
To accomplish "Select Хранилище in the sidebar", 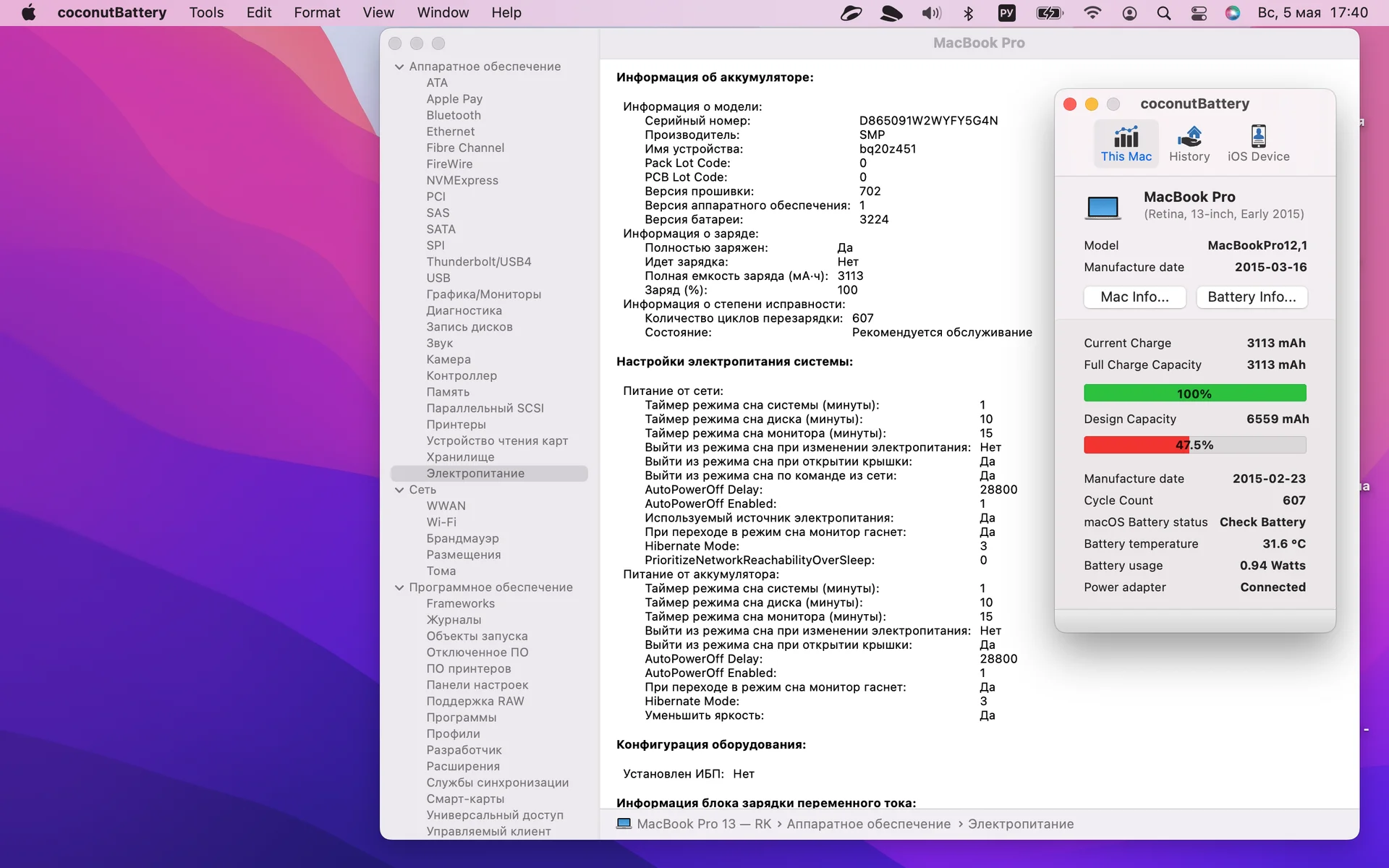I will tap(460, 457).
